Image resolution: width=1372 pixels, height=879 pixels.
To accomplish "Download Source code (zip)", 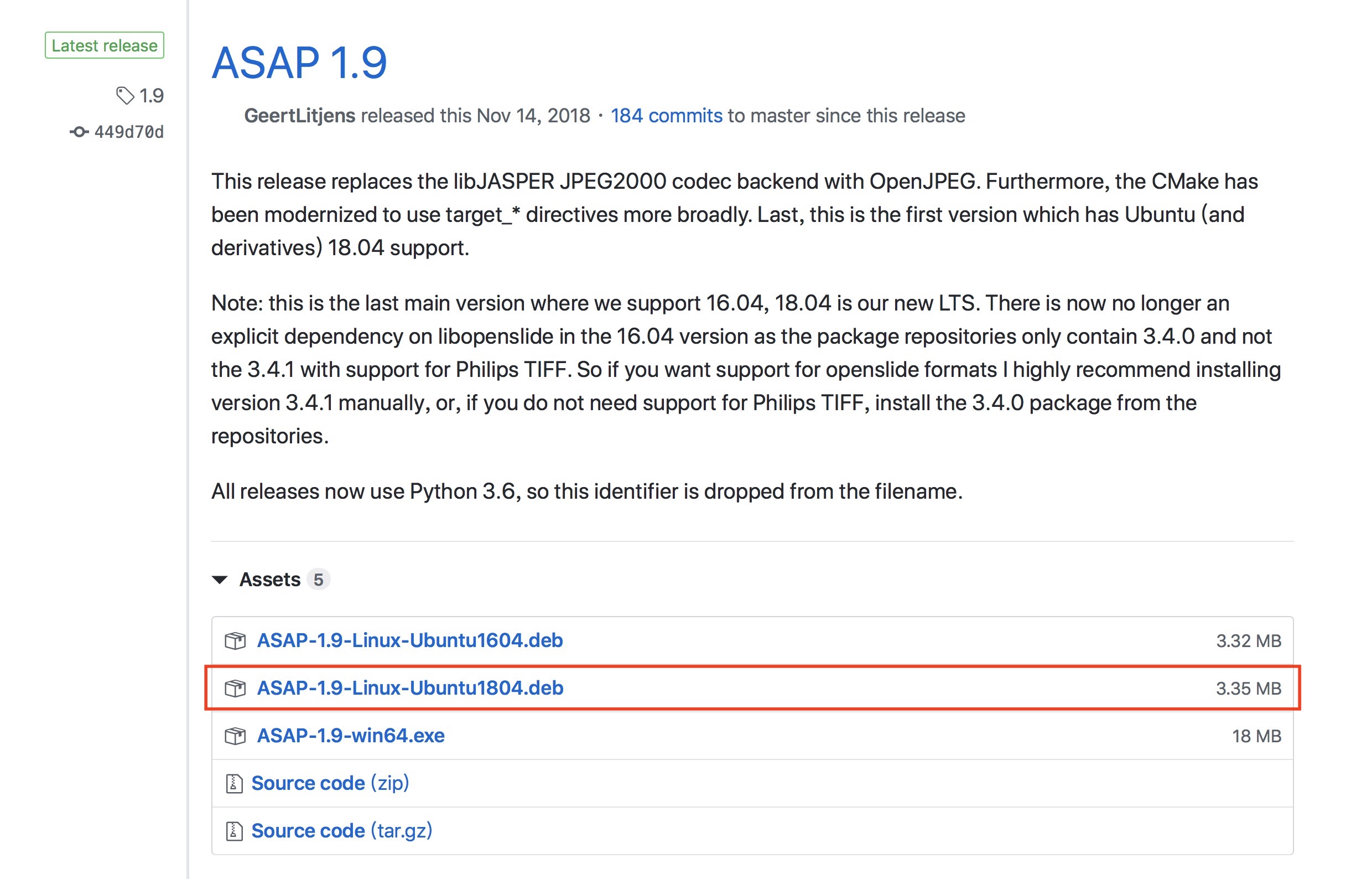I will pos(330,783).
